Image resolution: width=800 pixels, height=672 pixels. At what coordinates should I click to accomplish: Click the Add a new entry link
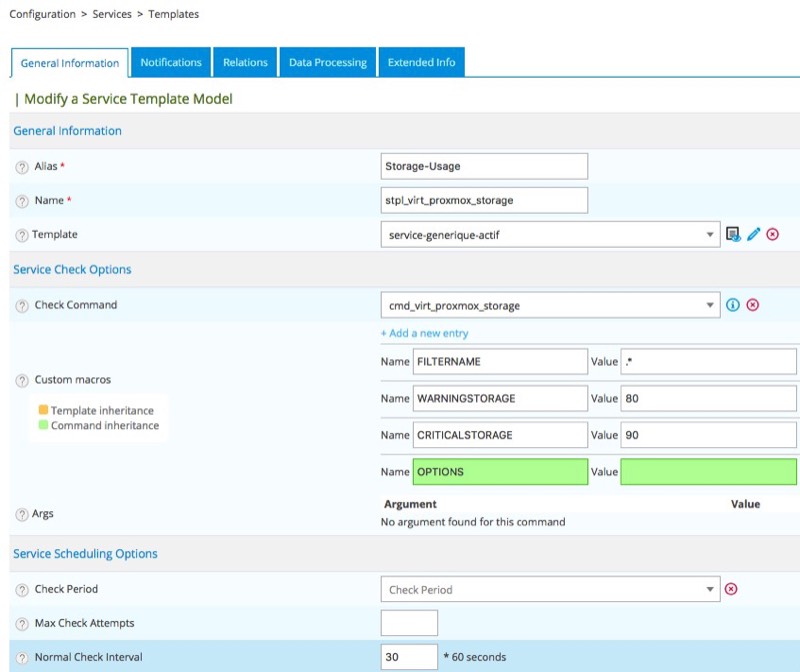click(424, 333)
